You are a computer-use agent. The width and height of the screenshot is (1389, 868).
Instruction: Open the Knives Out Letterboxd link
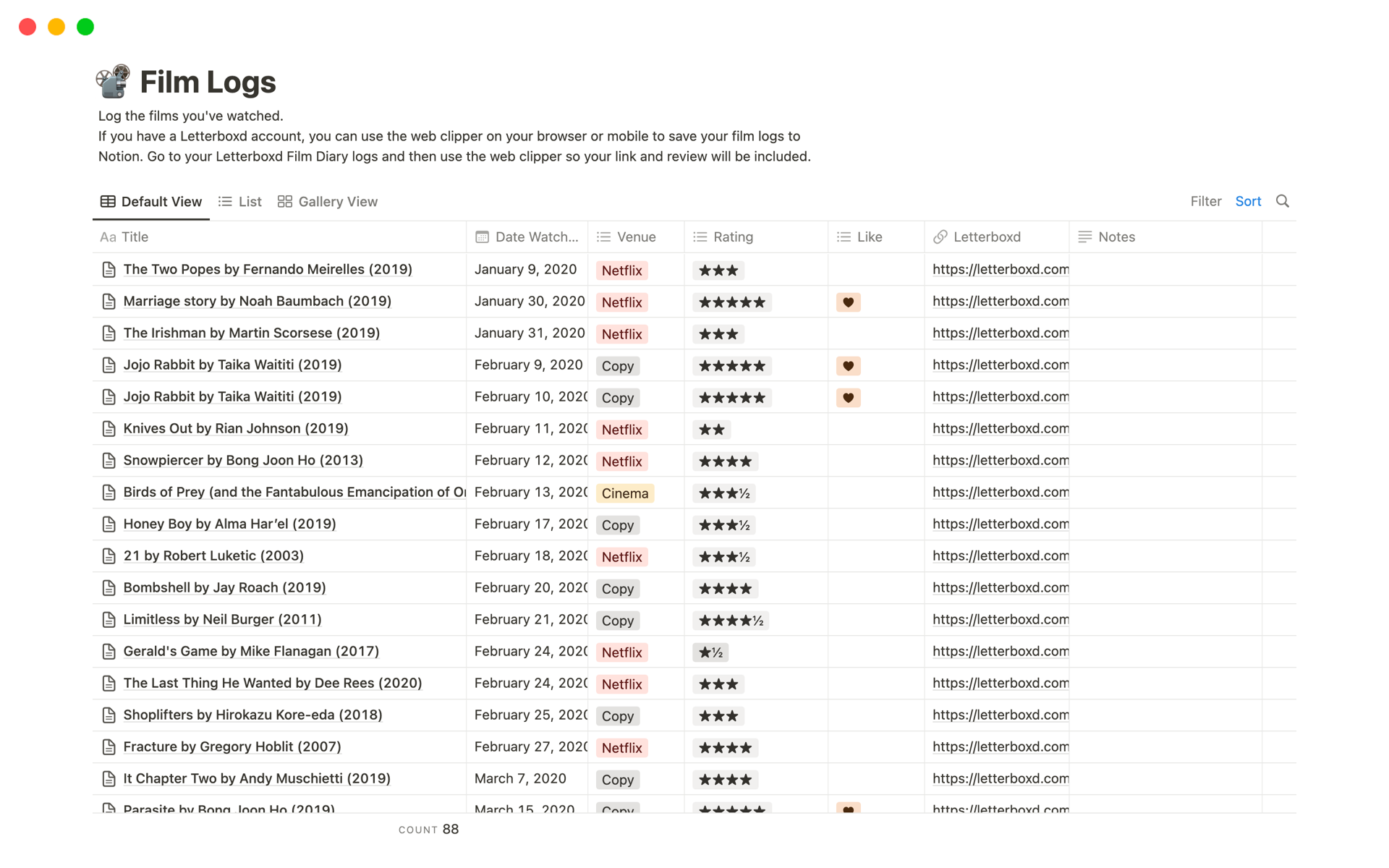pyautogui.click(x=1001, y=428)
